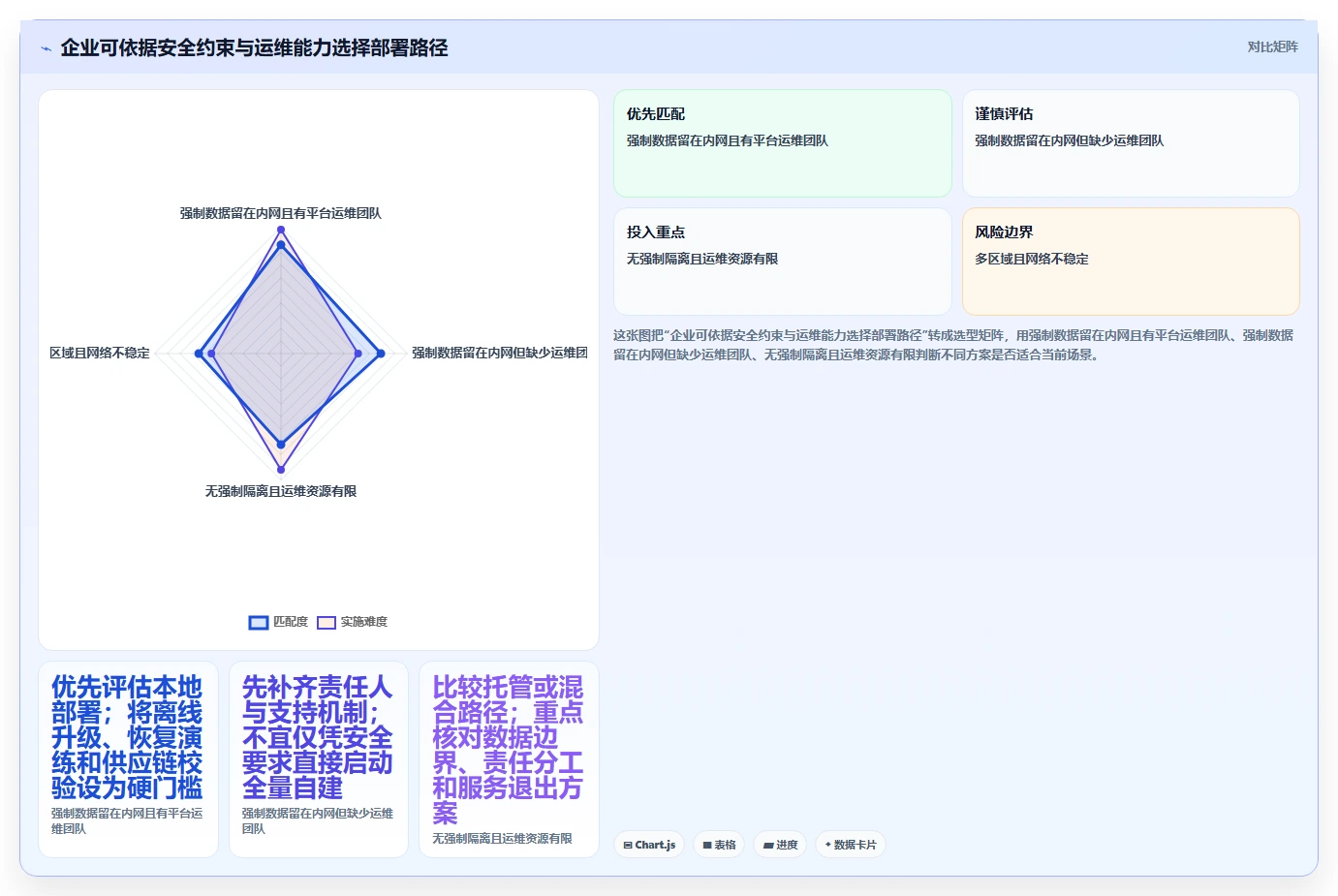Select the Chart.js tag

649,845
